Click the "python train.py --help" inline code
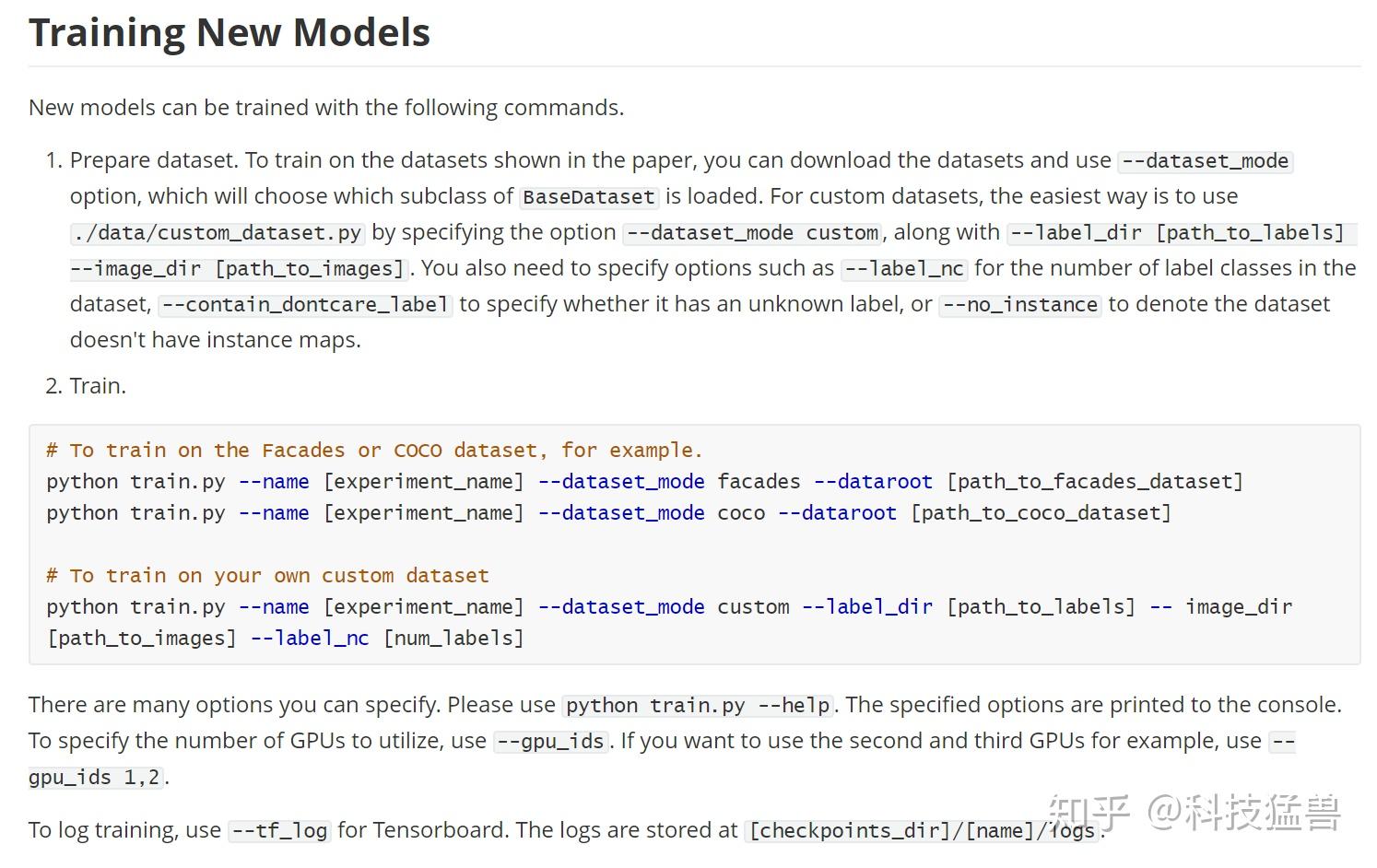Image resolution: width=1377 pixels, height=868 pixels. [698, 706]
